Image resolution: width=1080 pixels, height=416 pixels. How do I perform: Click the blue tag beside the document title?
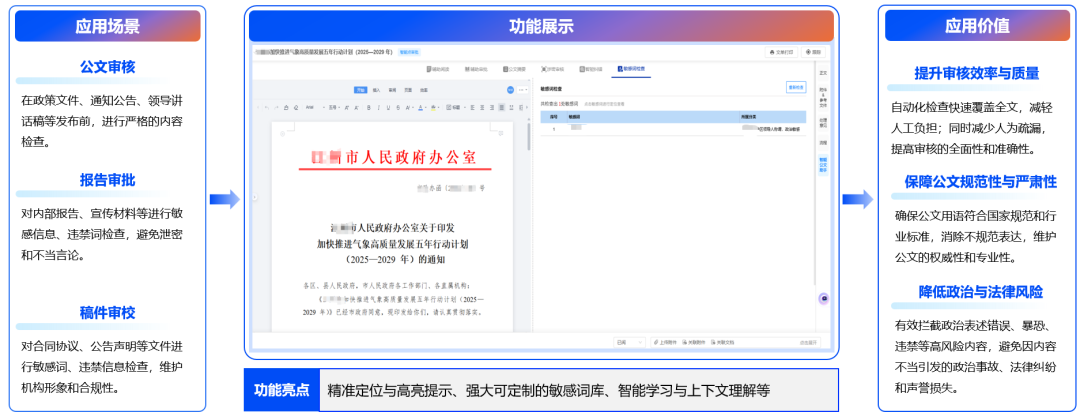(x=409, y=52)
